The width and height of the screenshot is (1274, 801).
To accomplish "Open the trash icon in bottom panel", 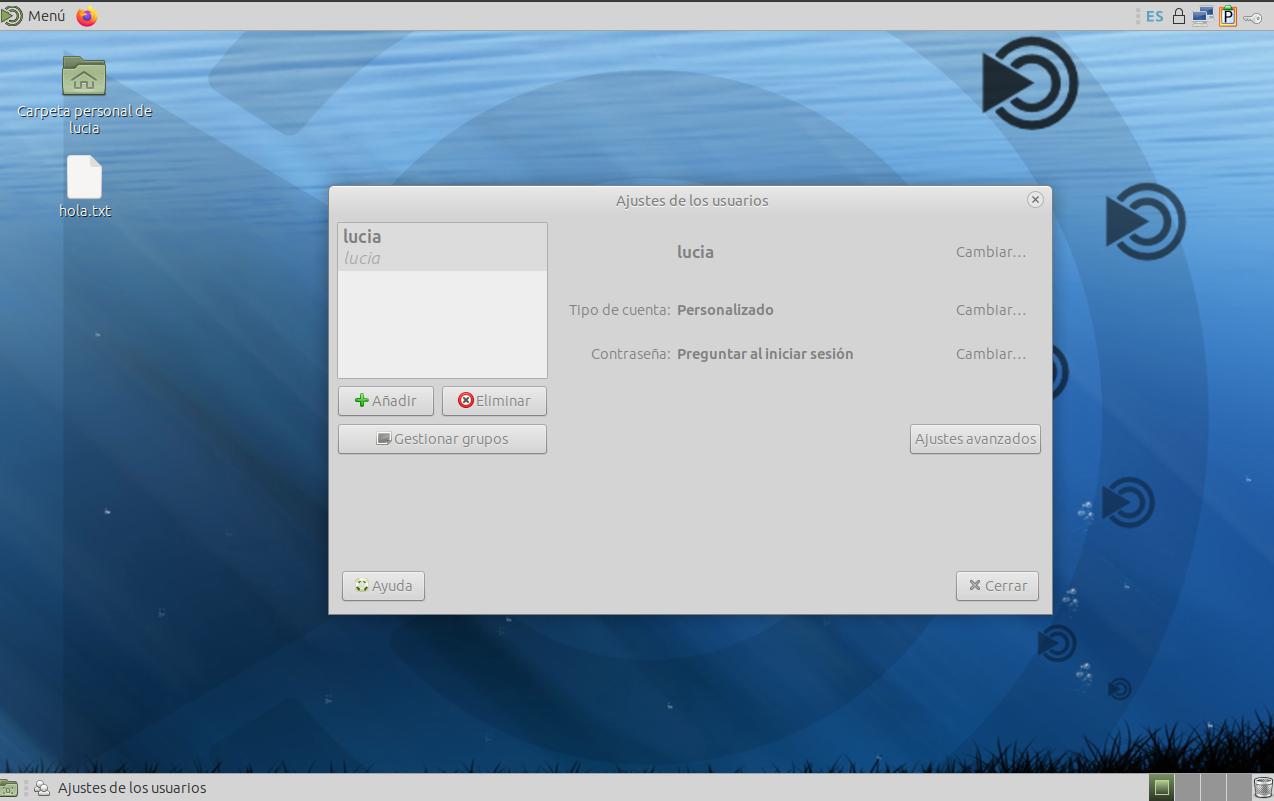I will 1262,788.
